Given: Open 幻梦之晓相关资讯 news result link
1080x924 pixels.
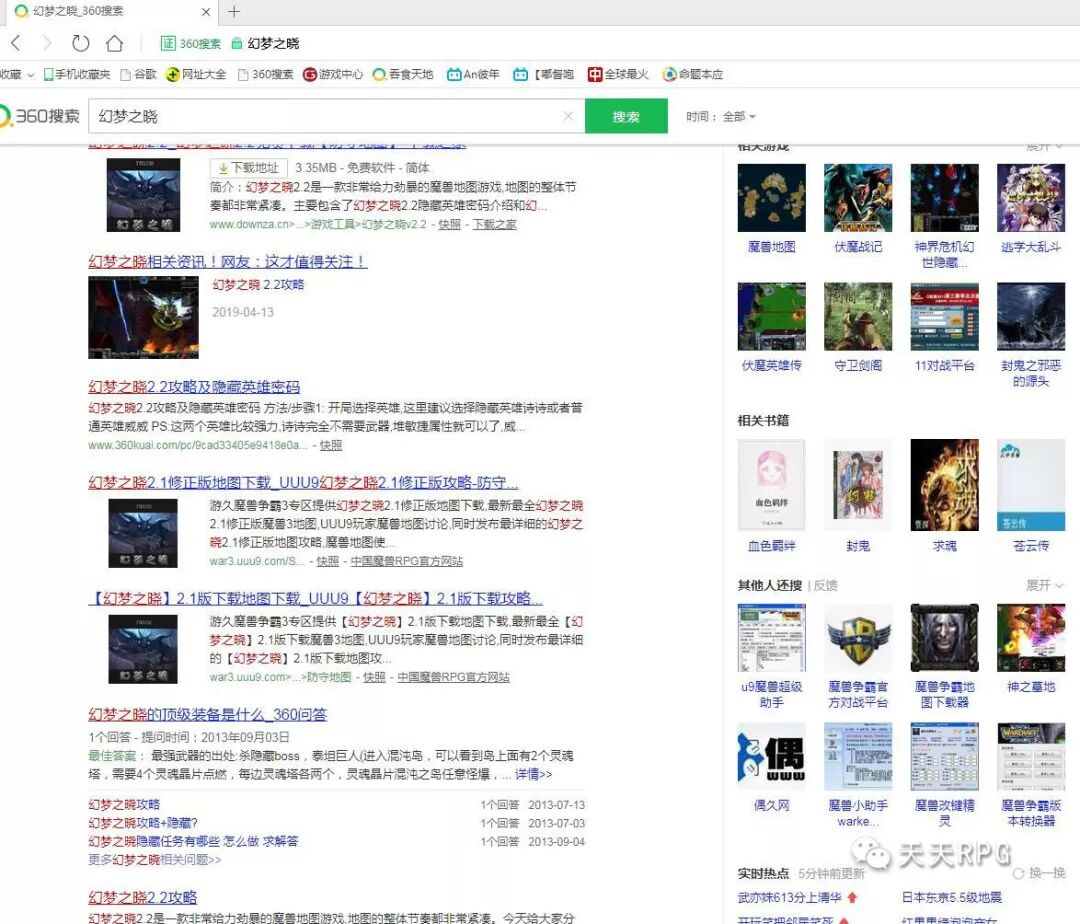Looking at the screenshot, I should pos(227,262).
